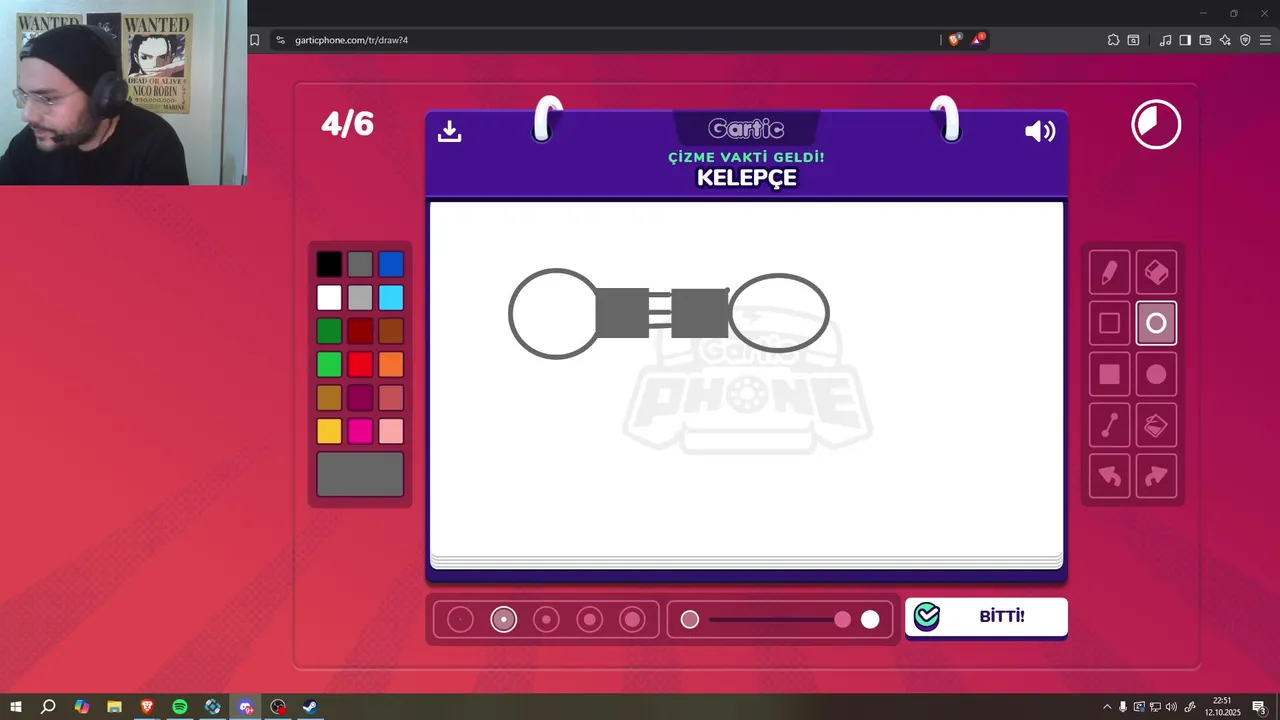Open Windows Start menu
1280x720 pixels.
[16, 706]
